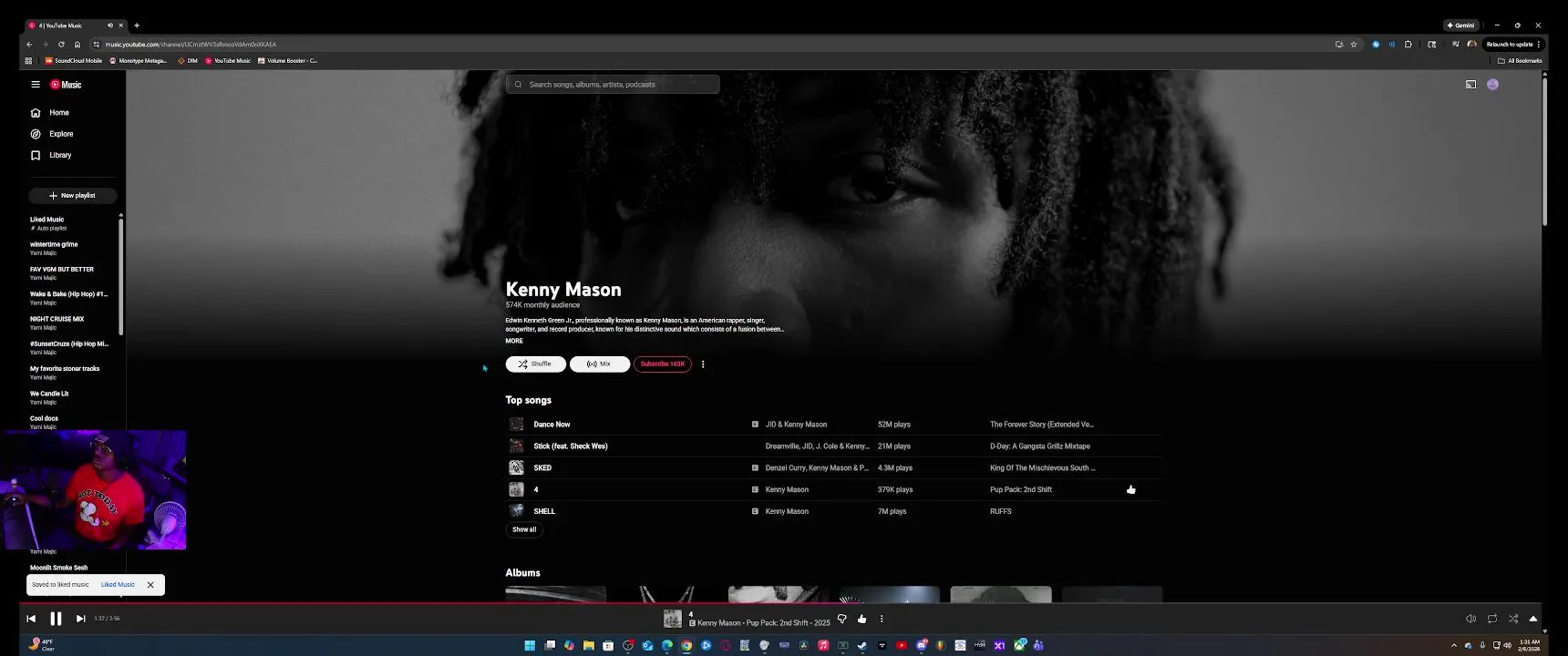Open the All Bookmarks folder
Viewport: 1568px width, 656px height.
(1520, 61)
